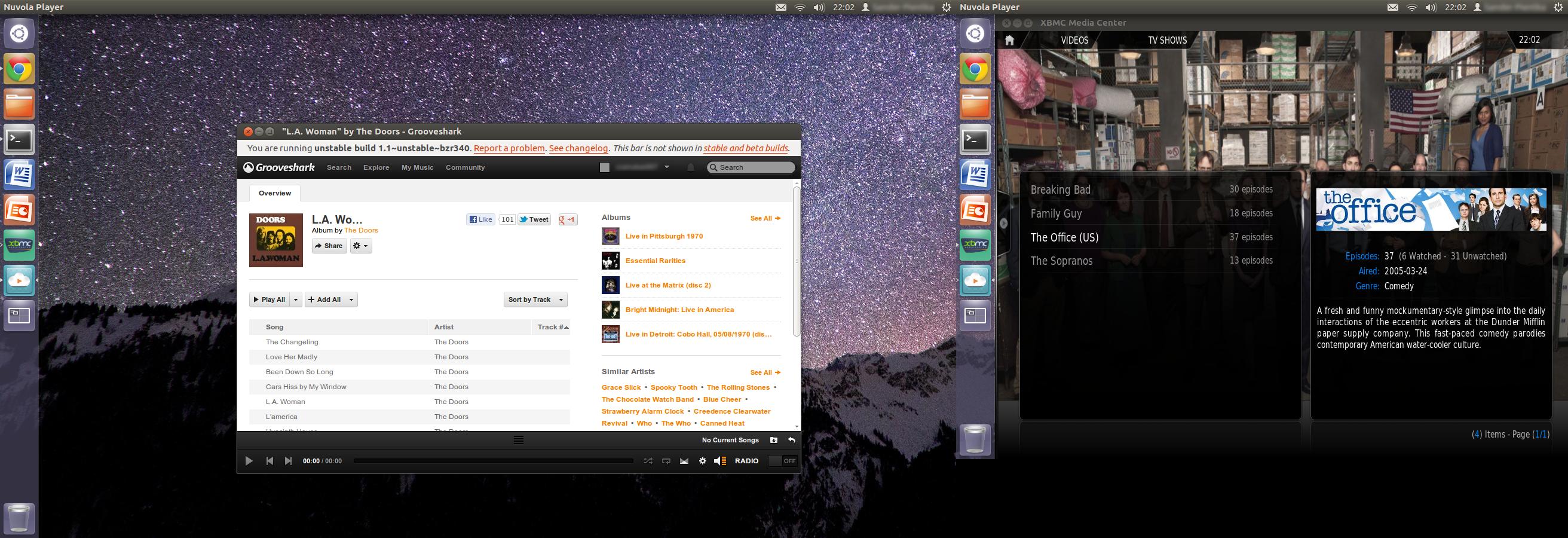Open Bright Midnight: Live in America album
Image resolution: width=1568 pixels, height=538 pixels.
click(679, 310)
